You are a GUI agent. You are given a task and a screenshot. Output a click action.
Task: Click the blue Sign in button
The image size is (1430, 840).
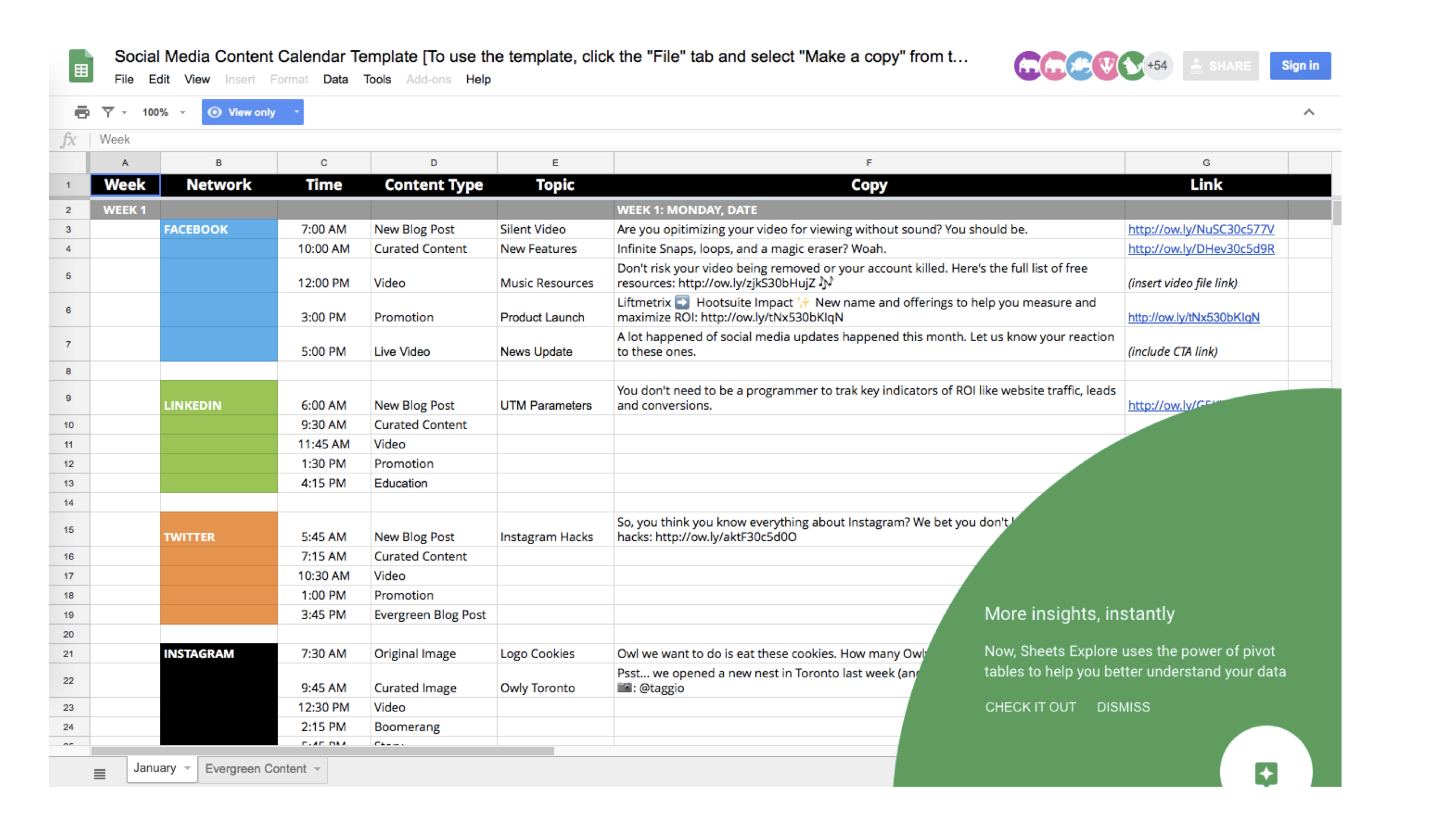coord(1300,66)
